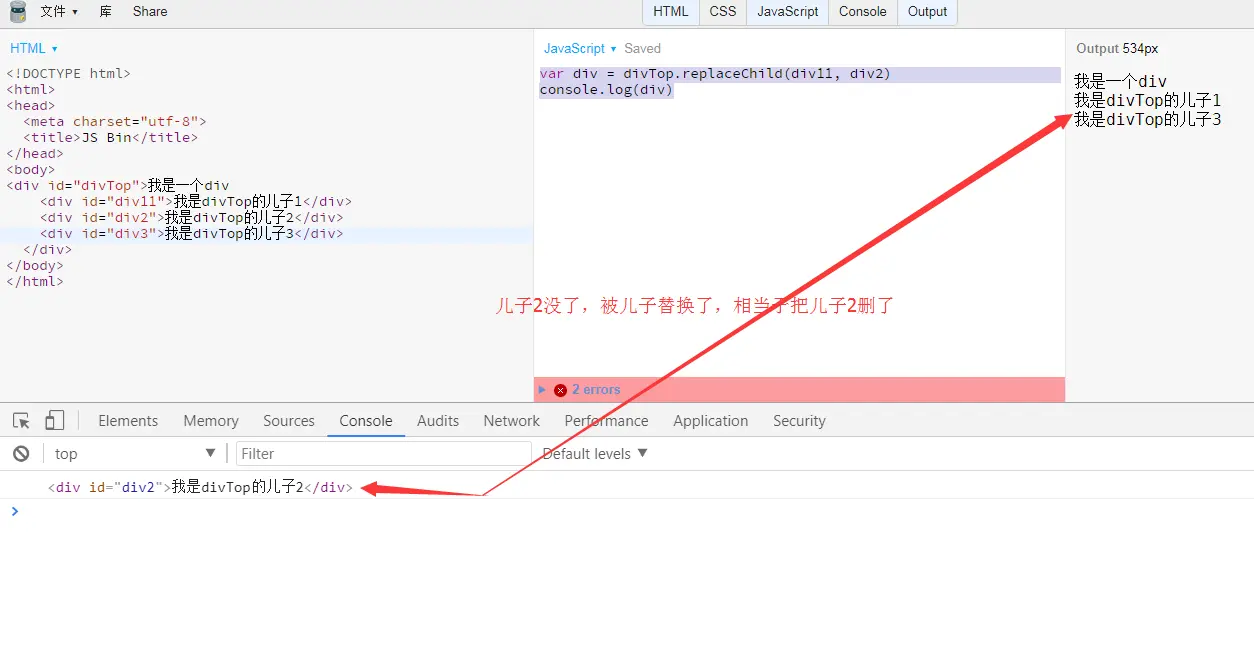Select the inspect element icon
Viewport: 1254px width, 671px height.
click(x=21, y=421)
